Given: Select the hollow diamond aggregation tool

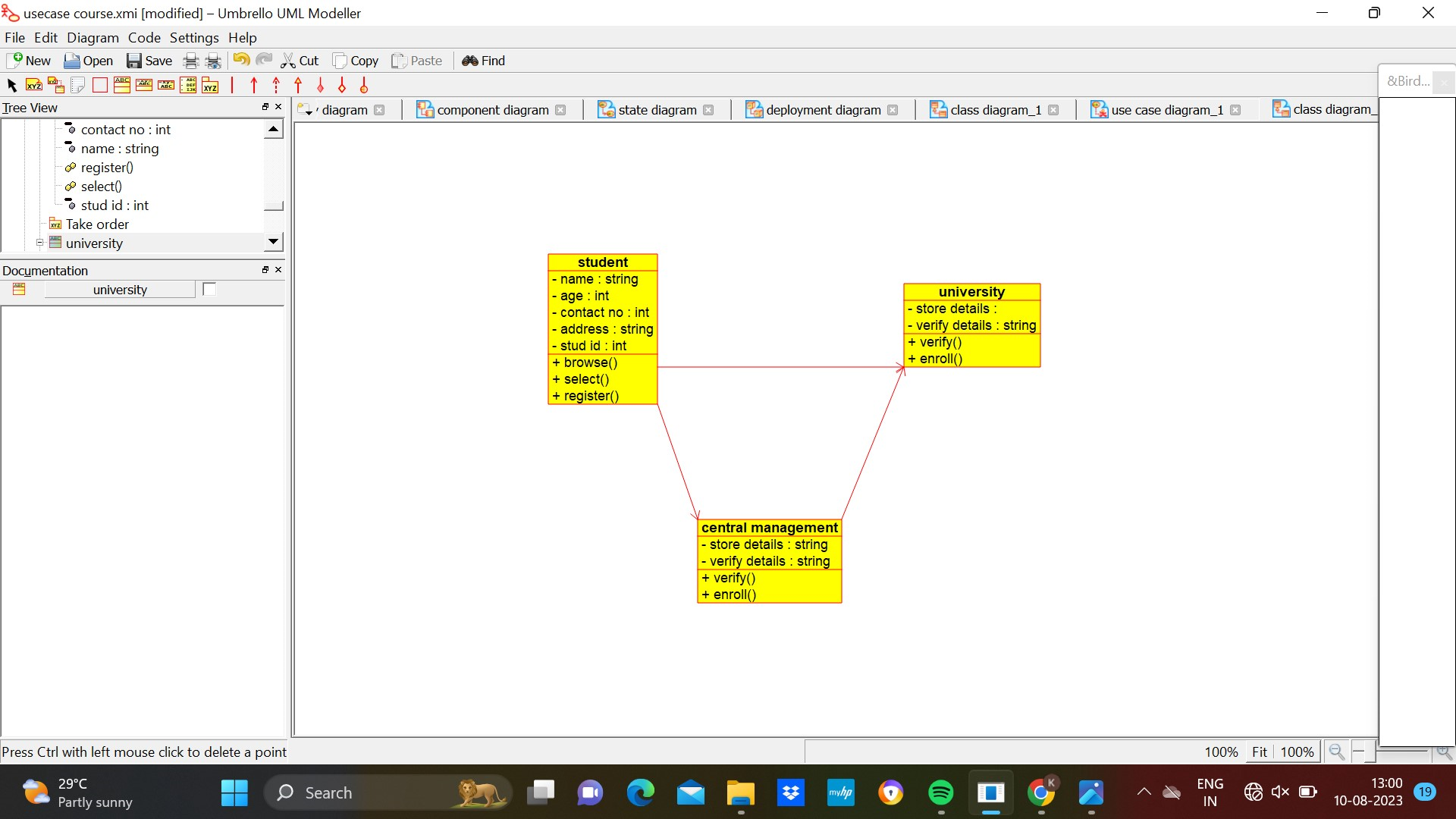Looking at the screenshot, I should click(x=342, y=86).
